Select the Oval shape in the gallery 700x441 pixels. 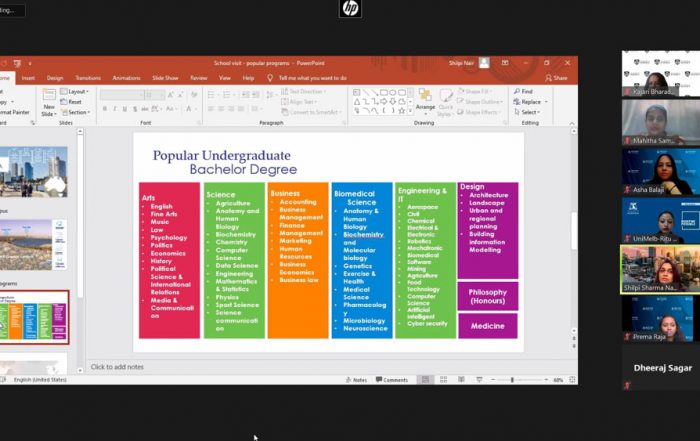[392, 93]
